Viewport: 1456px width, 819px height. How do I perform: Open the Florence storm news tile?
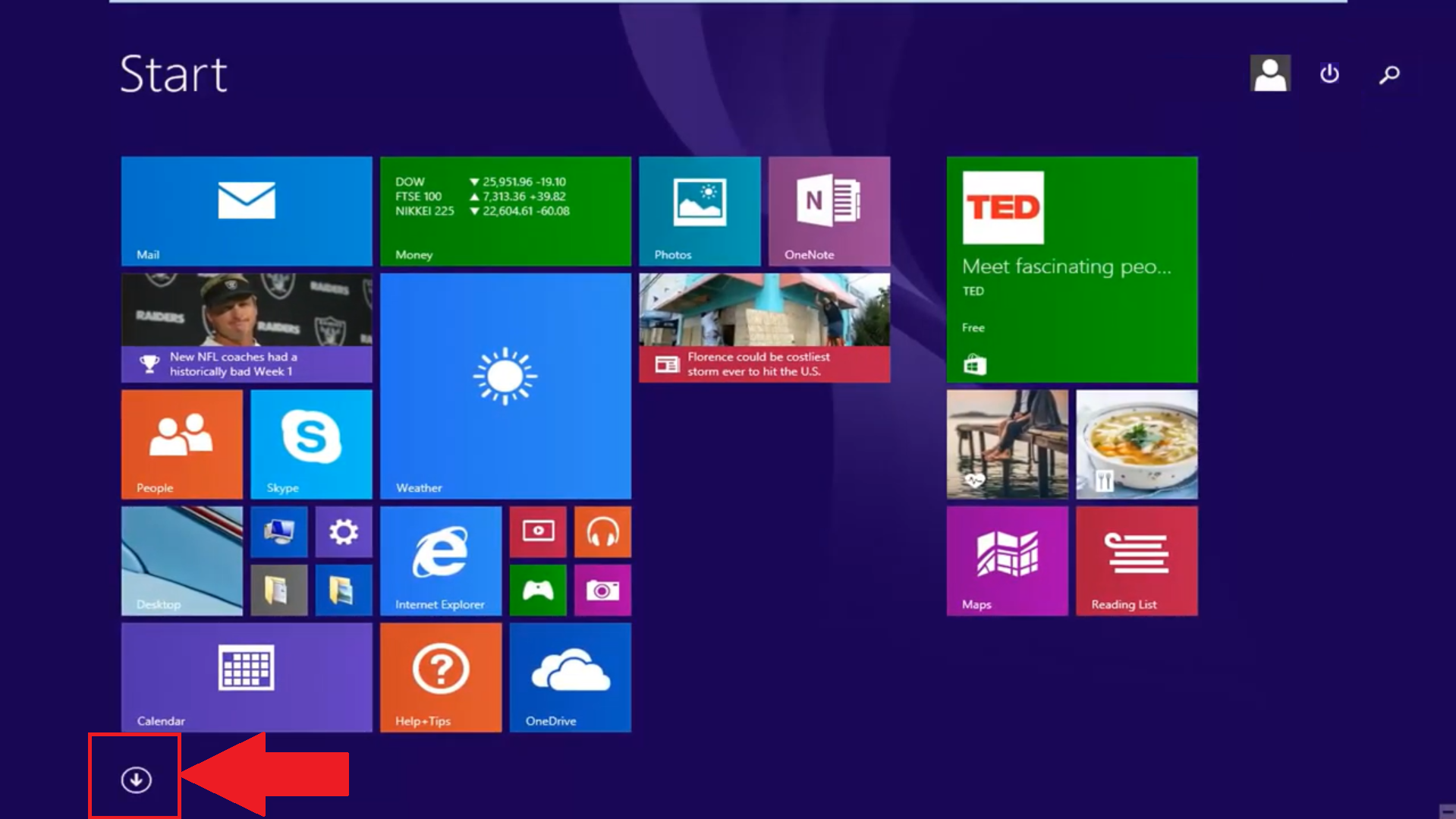[765, 328]
